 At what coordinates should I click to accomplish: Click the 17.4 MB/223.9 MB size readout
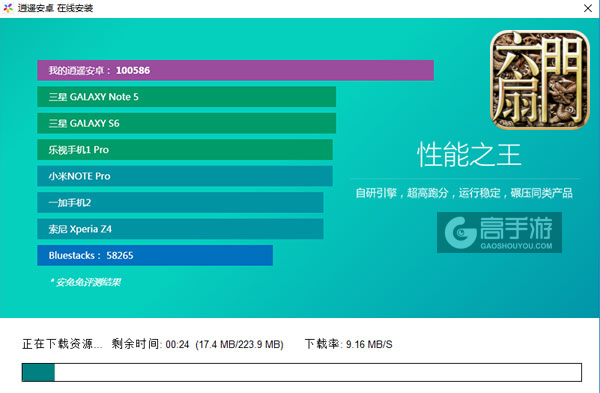[x=240, y=344]
